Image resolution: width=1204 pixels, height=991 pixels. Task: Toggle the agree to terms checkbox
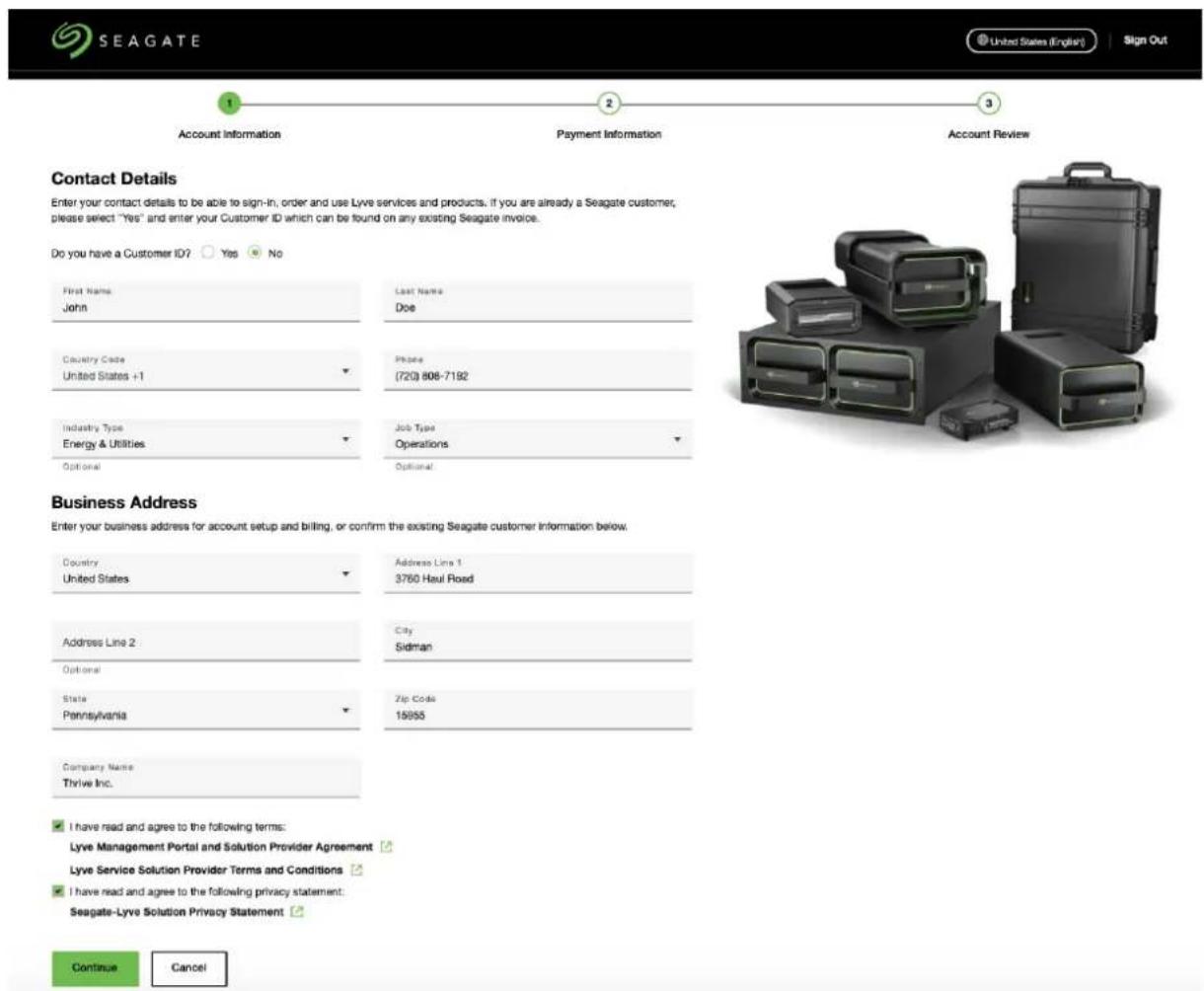(x=57, y=826)
